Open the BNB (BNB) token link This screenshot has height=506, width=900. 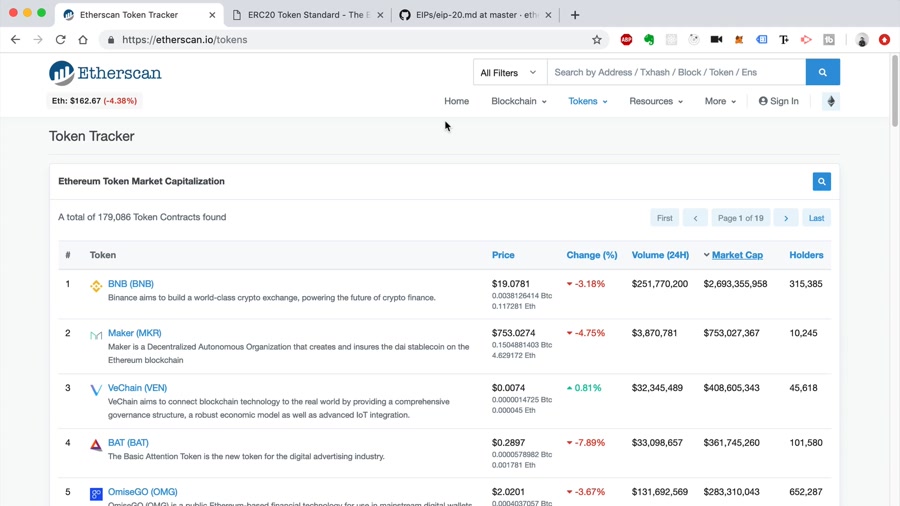[131, 284]
